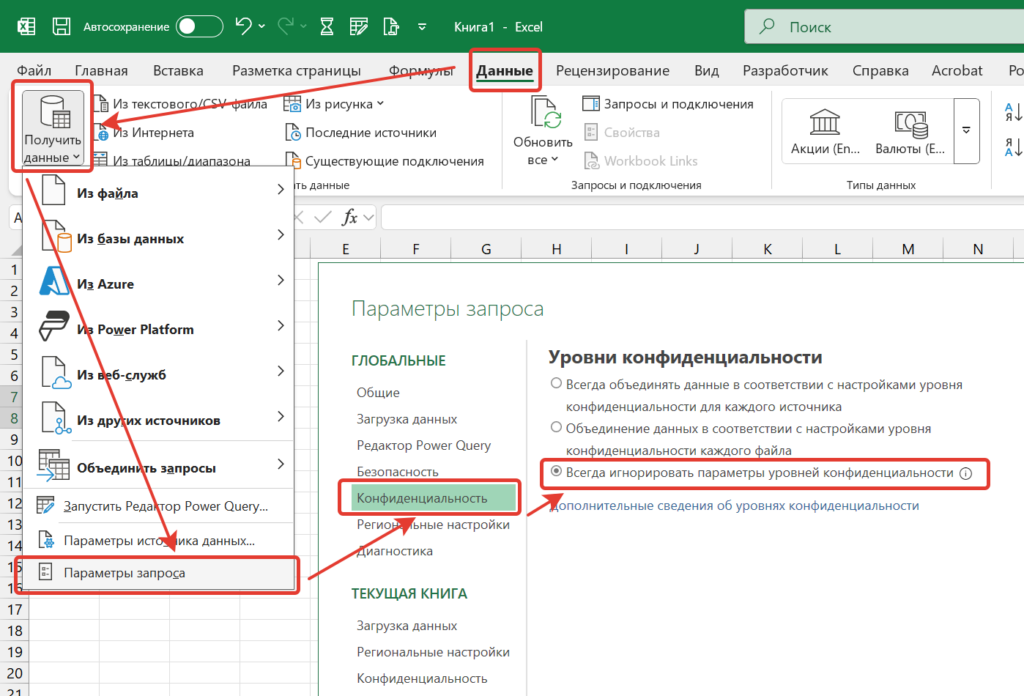Click the Undo arrow icon
The width and height of the screenshot is (1024, 696).
tap(243, 26)
